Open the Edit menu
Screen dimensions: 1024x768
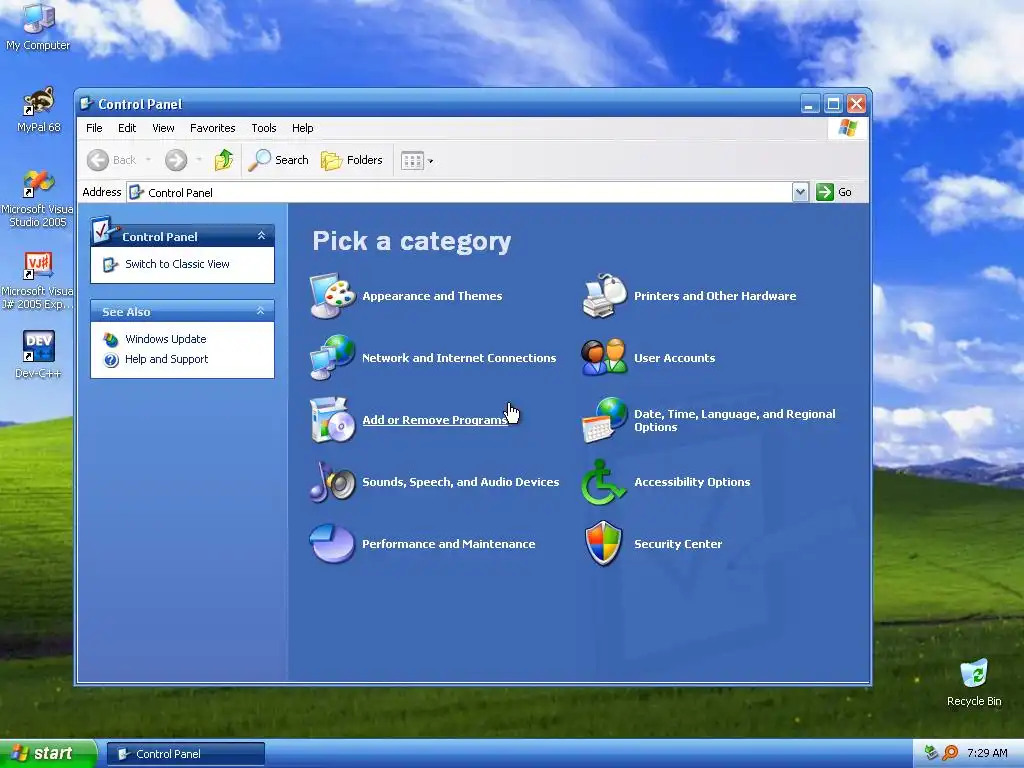[127, 128]
